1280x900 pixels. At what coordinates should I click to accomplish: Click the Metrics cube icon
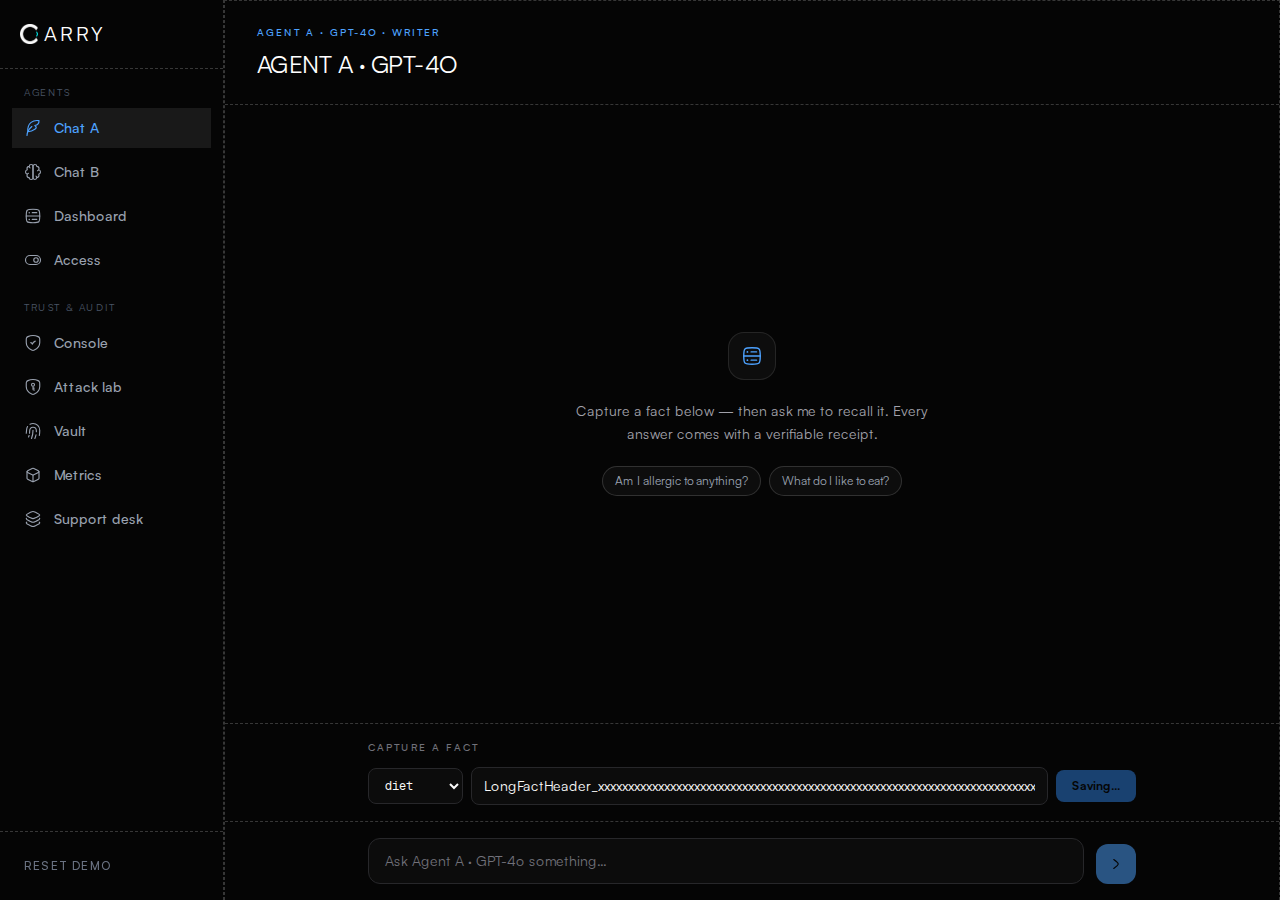point(33,475)
